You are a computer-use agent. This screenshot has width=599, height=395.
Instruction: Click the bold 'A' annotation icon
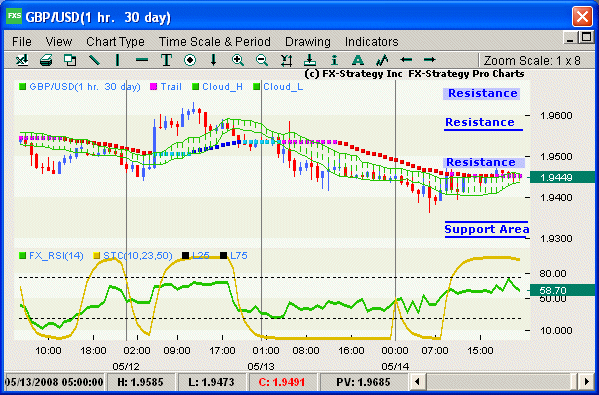pyautogui.click(x=358, y=60)
